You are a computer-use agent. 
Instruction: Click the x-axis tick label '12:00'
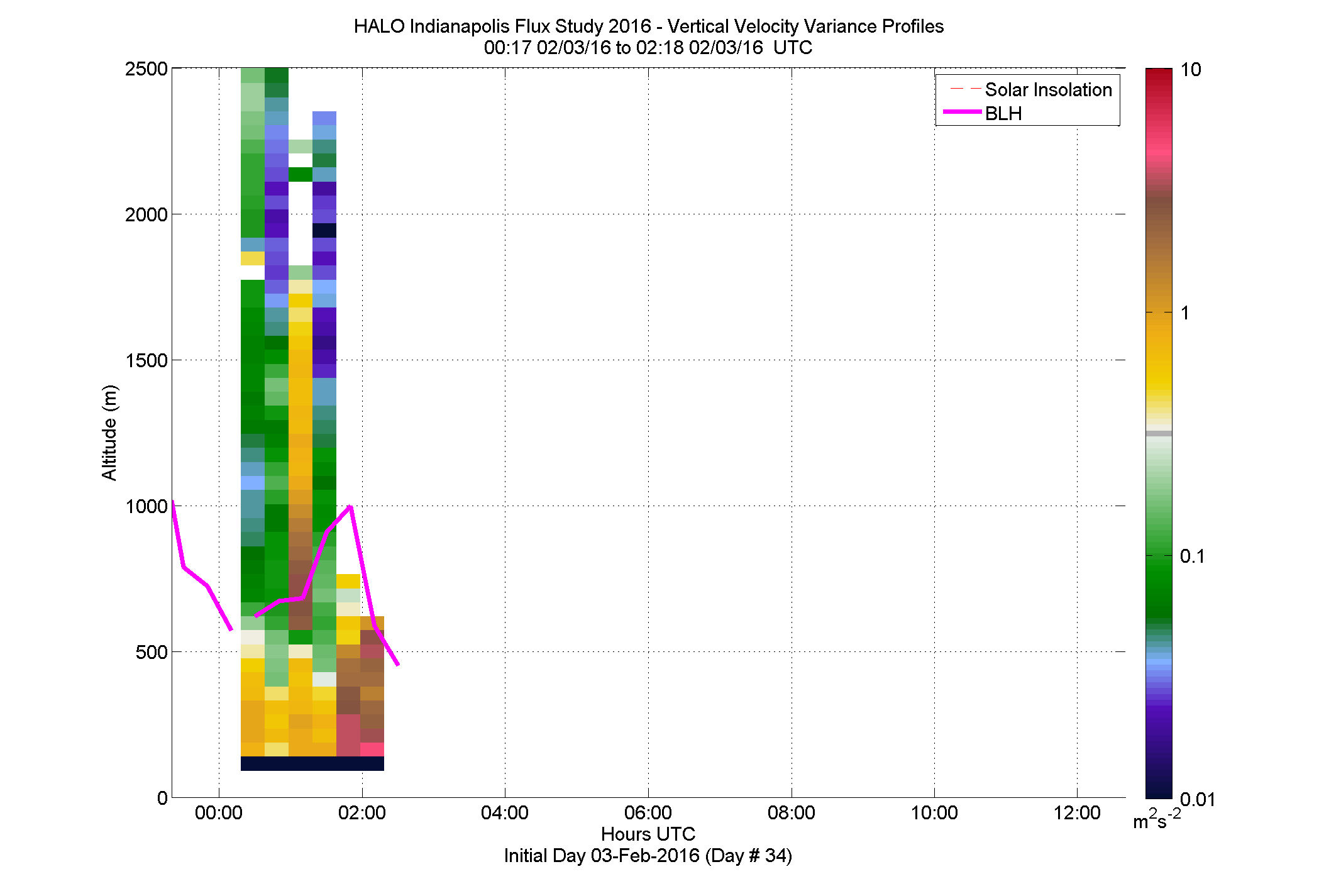(x=1078, y=813)
